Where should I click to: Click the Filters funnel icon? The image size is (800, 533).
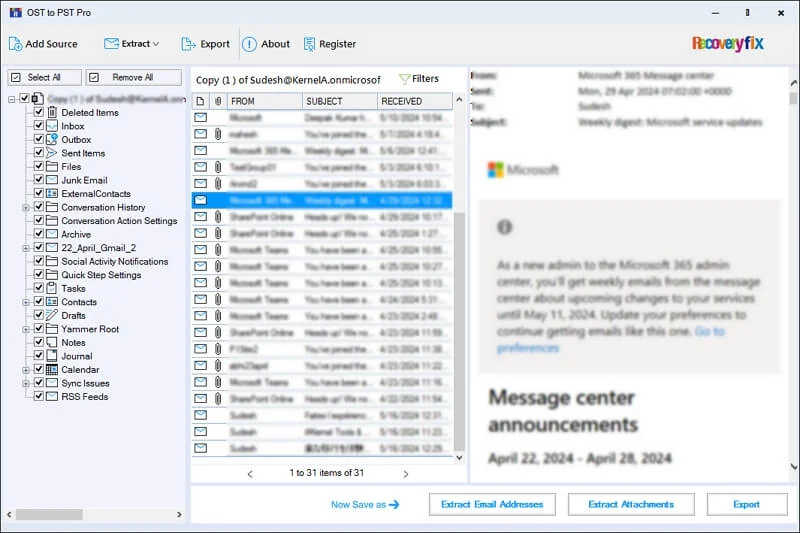tap(404, 79)
